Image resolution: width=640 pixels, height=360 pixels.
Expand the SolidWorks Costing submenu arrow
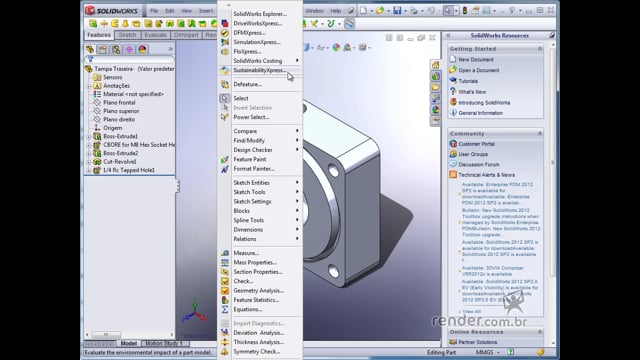(x=297, y=61)
